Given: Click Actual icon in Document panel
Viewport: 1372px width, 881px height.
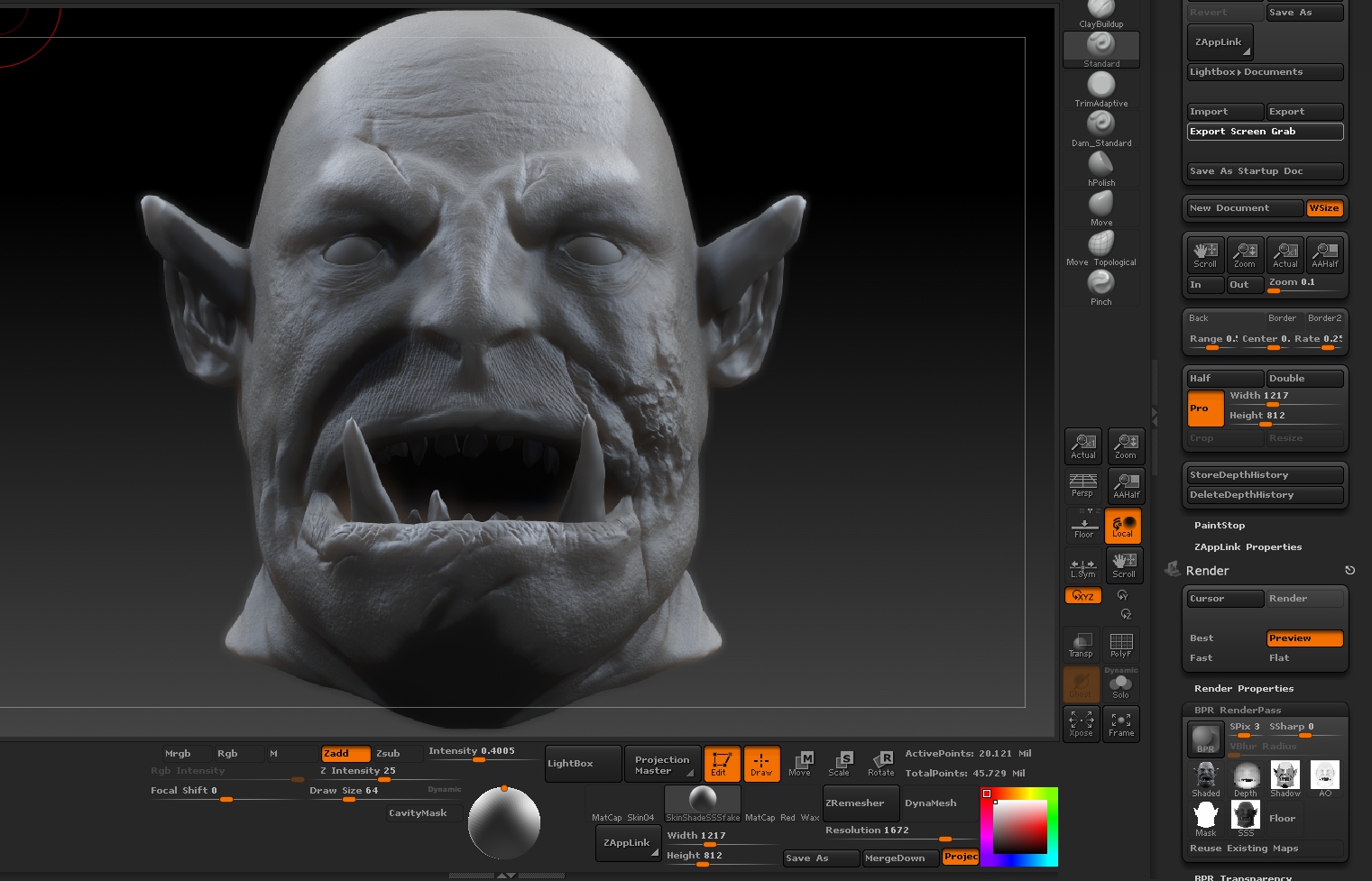Looking at the screenshot, I should pyautogui.click(x=1285, y=254).
